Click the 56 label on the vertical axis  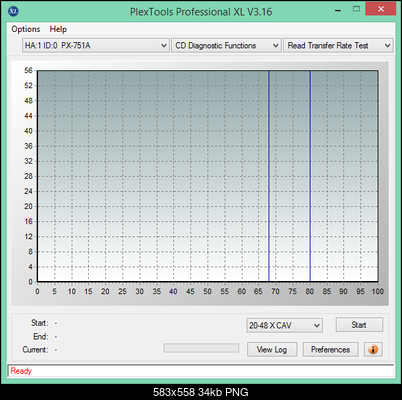(x=28, y=70)
